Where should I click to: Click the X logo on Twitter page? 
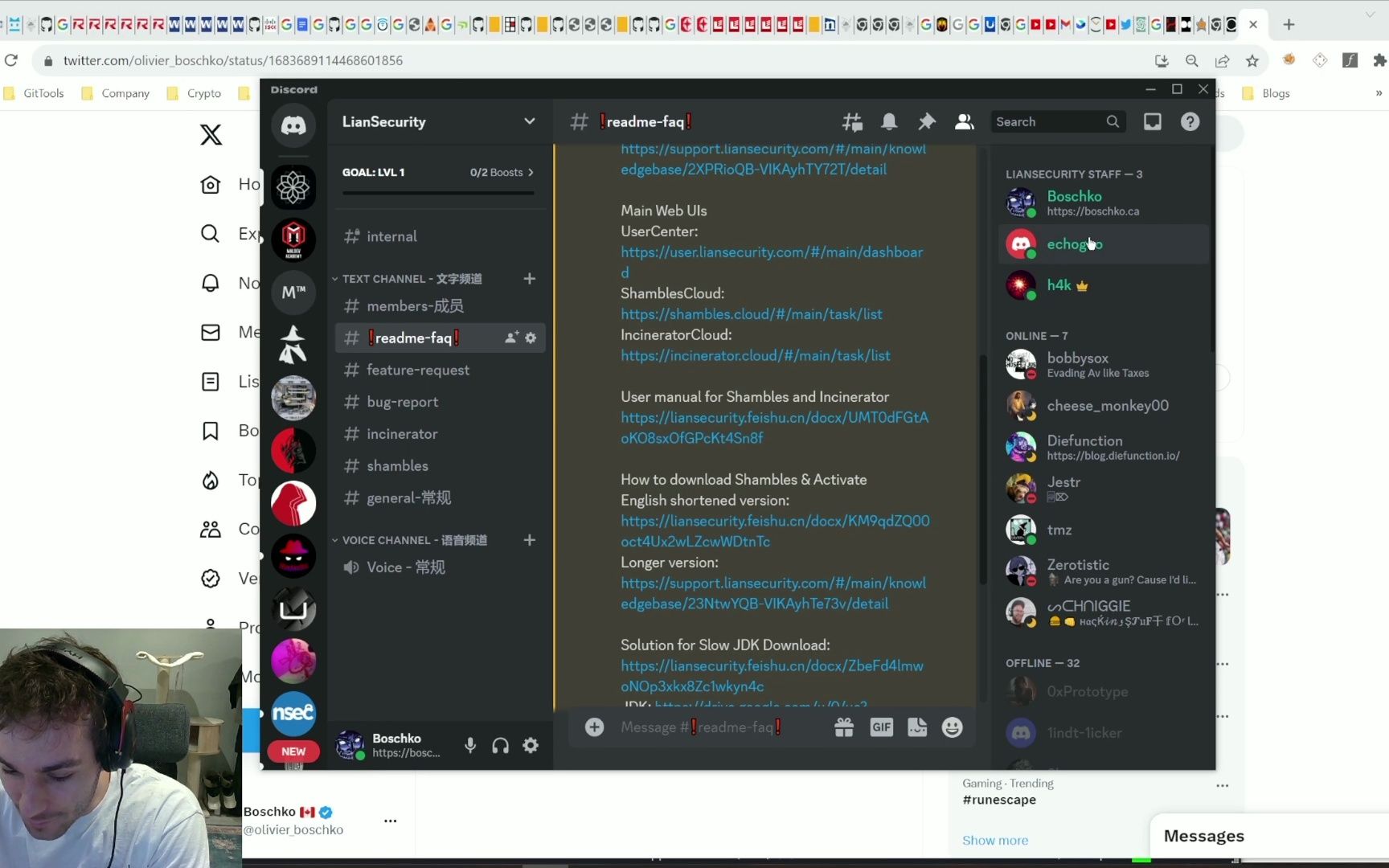click(211, 134)
